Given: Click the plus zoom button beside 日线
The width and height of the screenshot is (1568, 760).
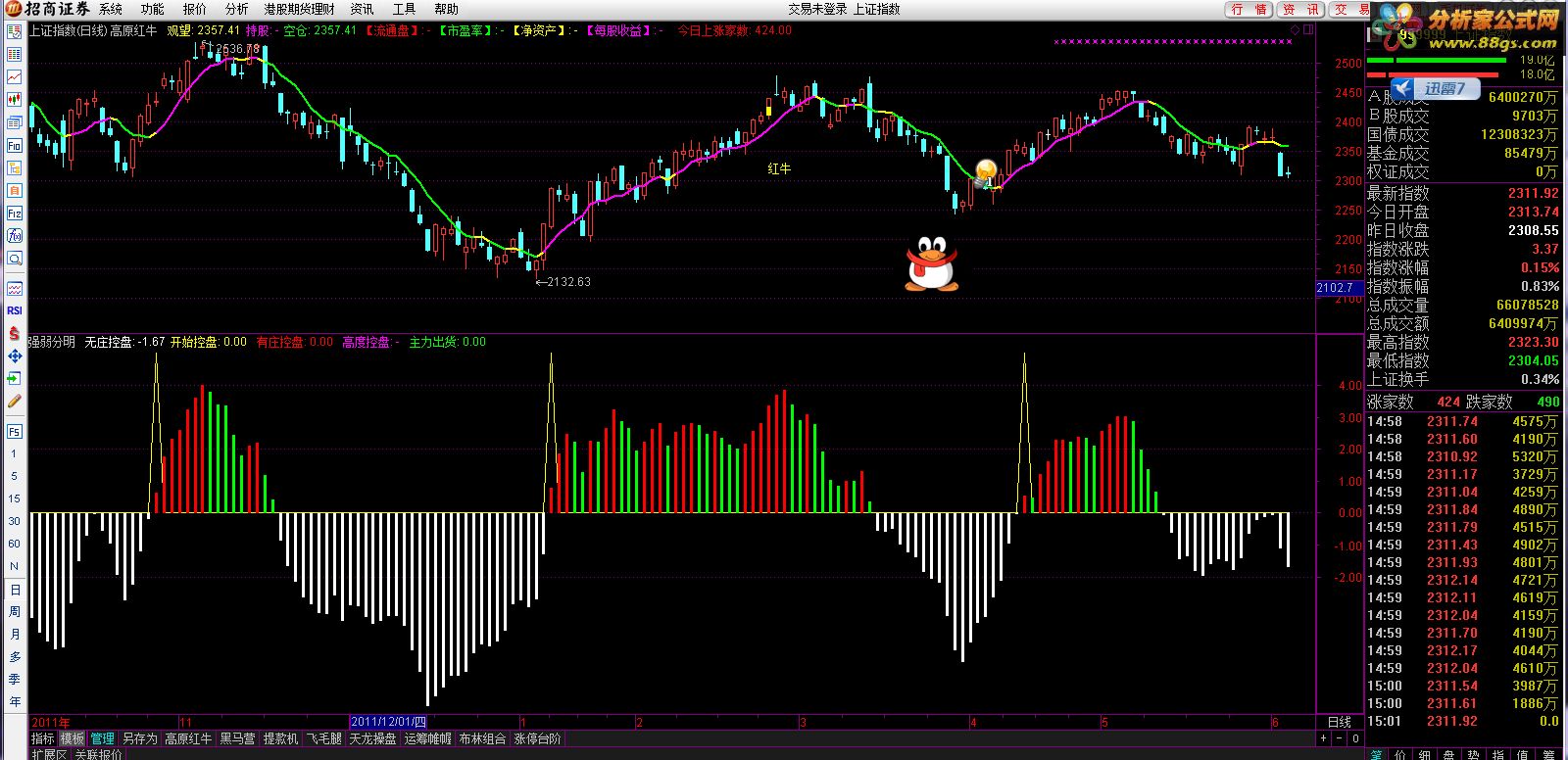Looking at the screenshot, I should (x=1323, y=738).
